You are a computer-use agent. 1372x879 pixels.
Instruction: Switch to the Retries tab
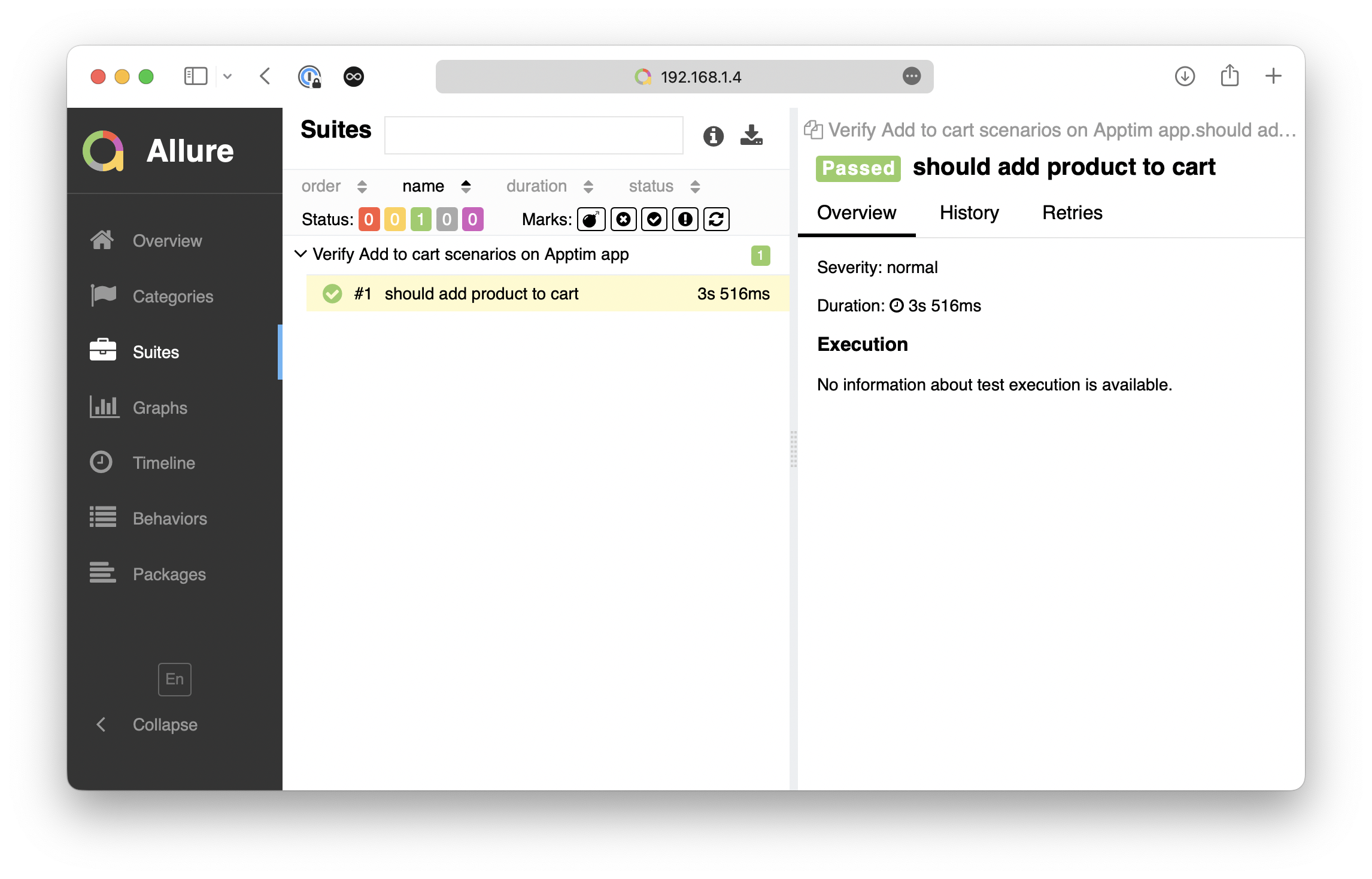click(1072, 213)
